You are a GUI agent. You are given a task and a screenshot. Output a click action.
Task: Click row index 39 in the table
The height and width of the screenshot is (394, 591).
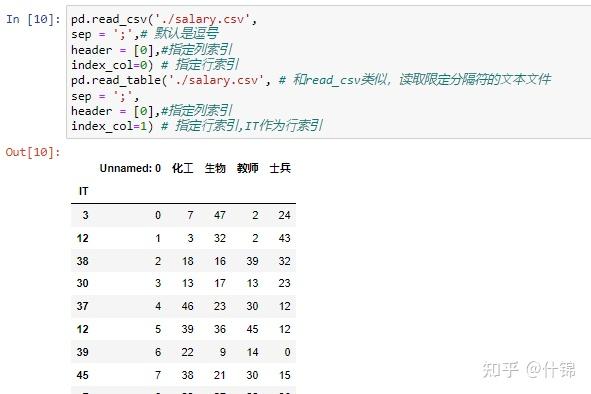point(83,352)
